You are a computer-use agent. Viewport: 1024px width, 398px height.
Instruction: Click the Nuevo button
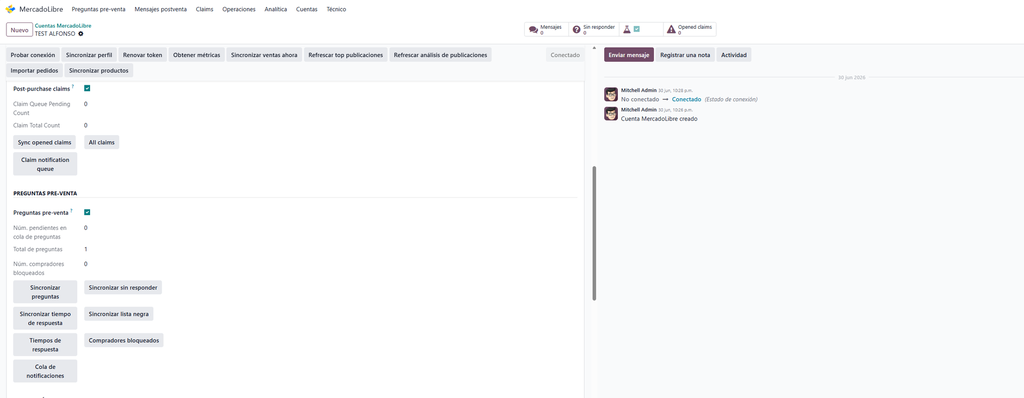click(20, 29)
